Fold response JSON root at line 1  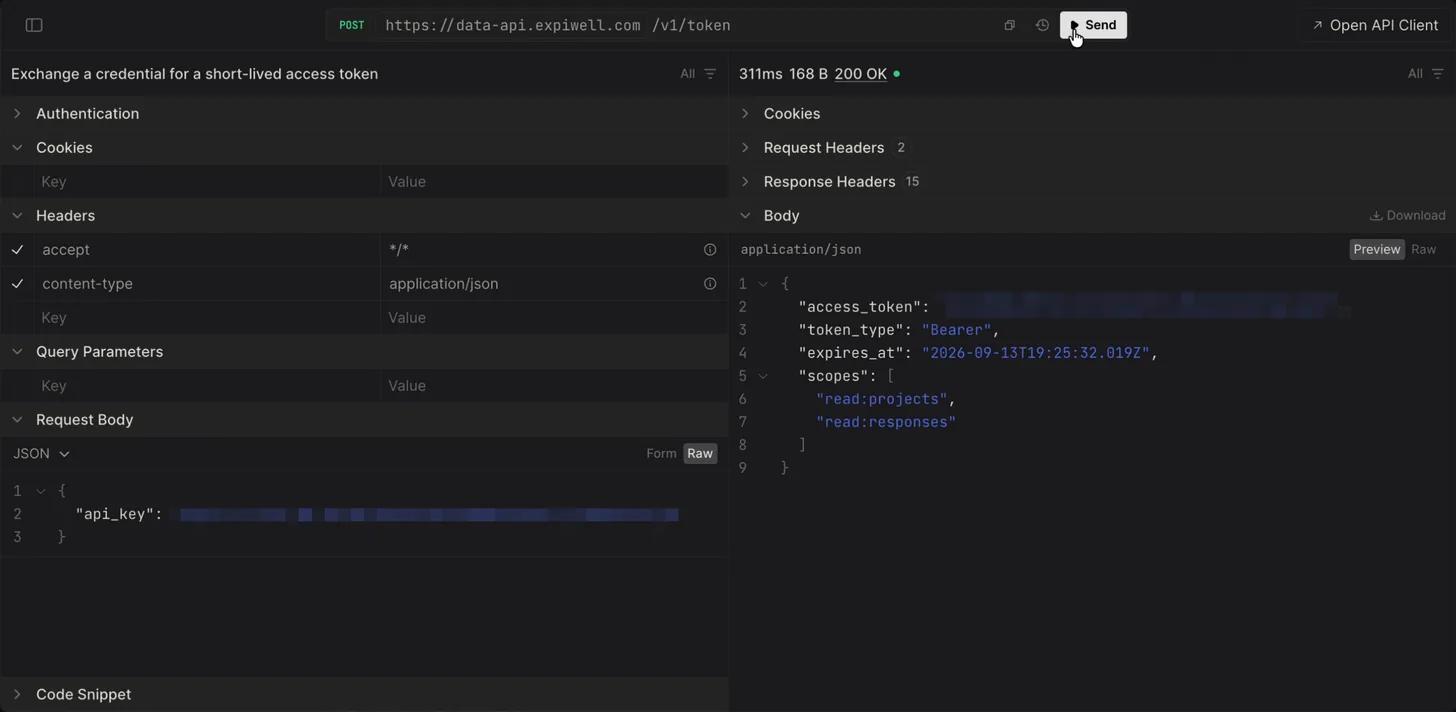pos(763,284)
